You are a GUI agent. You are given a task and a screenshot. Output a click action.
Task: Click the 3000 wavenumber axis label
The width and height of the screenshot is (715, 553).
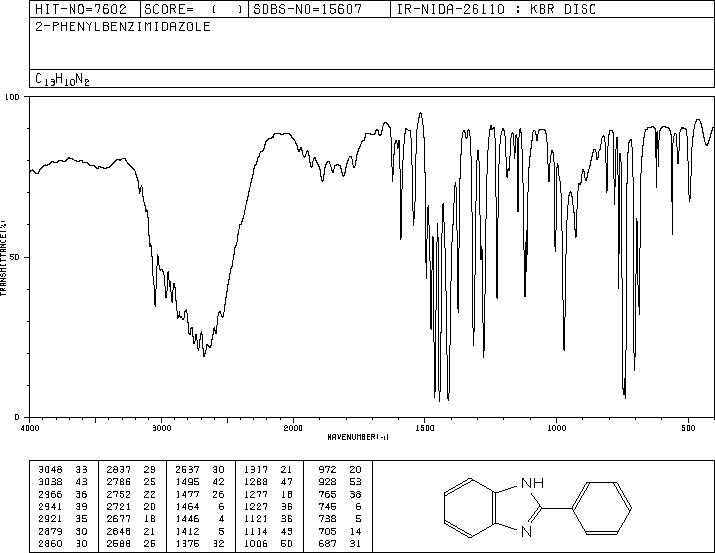(x=161, y=428)
